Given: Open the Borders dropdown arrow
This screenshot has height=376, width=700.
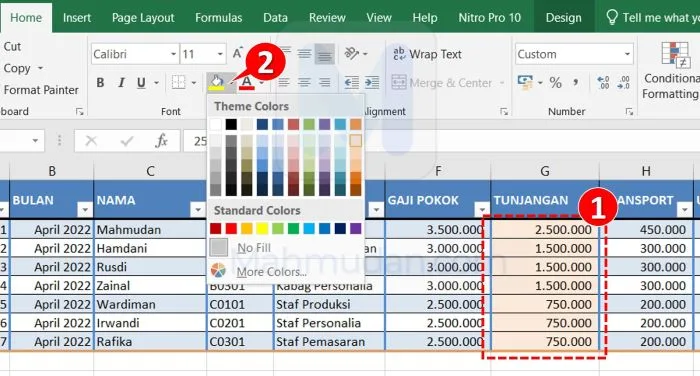Looking at the screenshot, I should (194, 83).
